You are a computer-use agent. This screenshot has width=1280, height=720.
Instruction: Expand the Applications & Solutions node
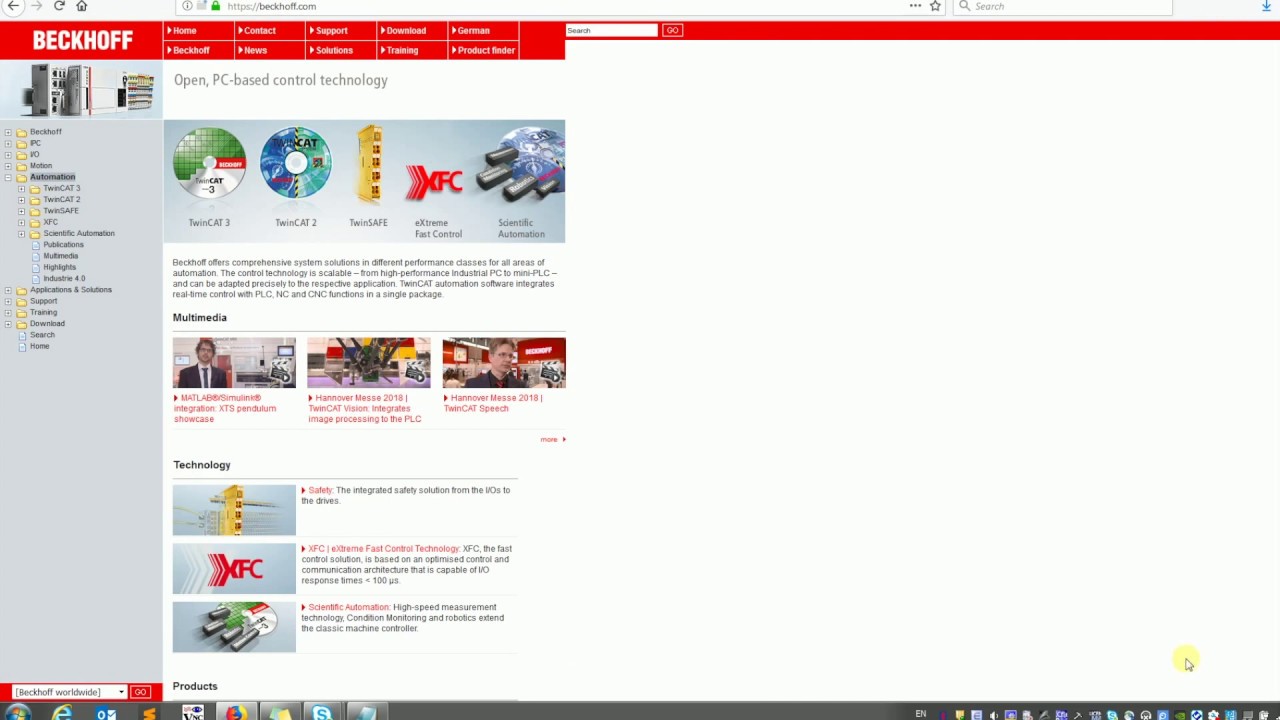8,290
